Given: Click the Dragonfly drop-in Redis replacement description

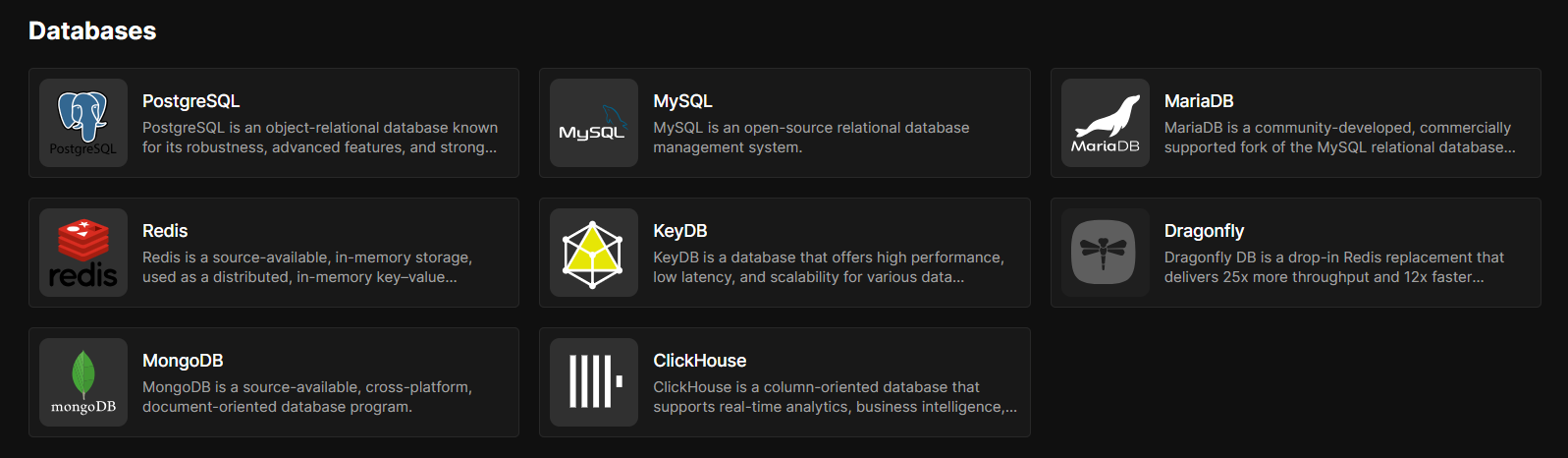Looking at the screenshot, I should [x=1334, y=267].
